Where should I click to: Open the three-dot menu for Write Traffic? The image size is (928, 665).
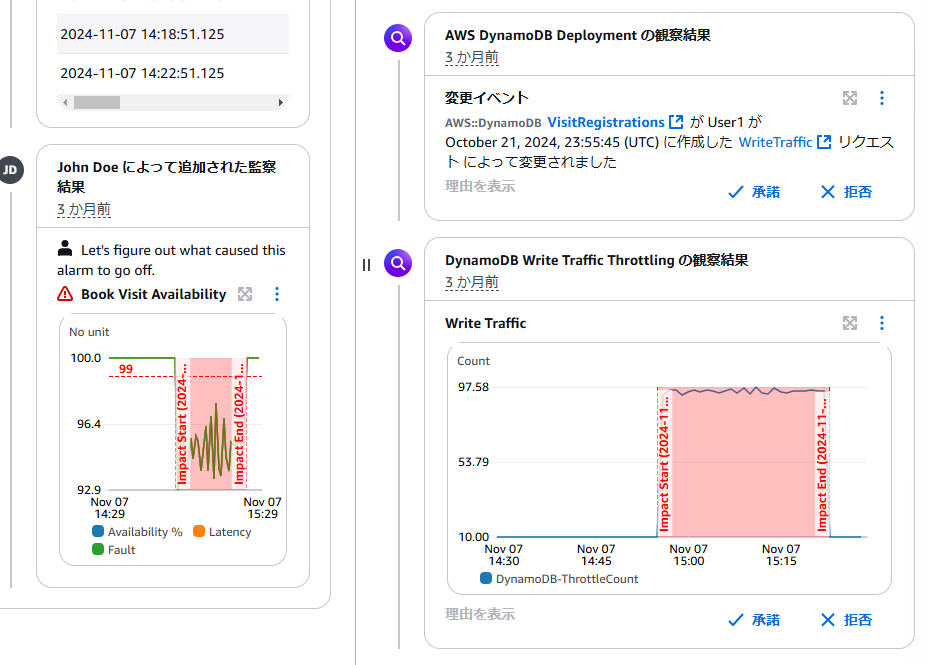click(882, 323)
